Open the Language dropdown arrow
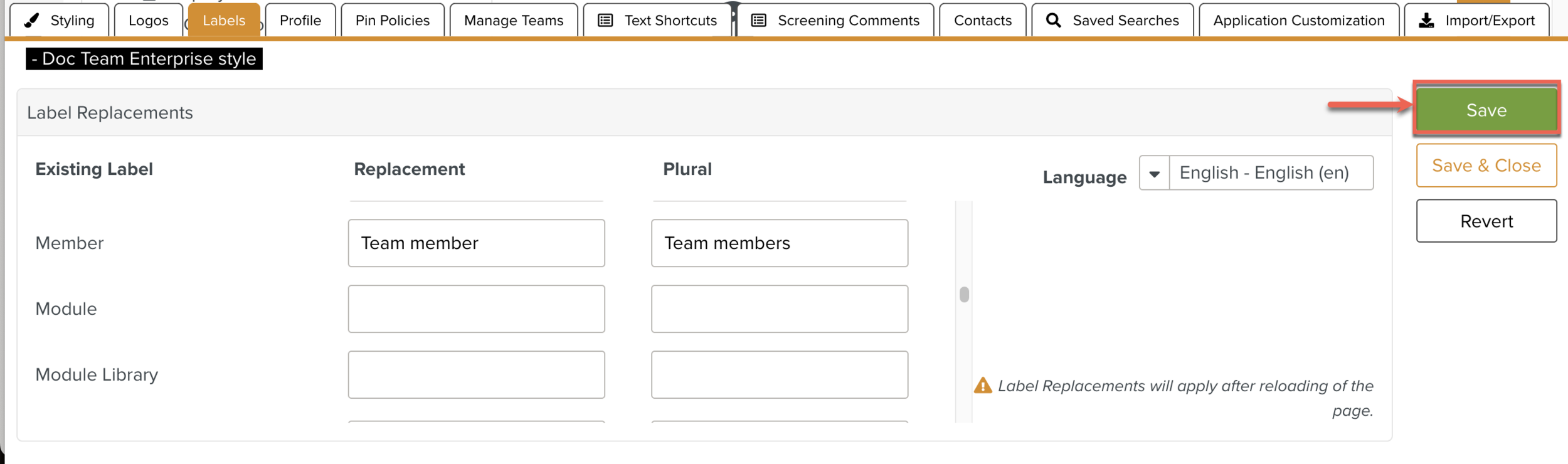The width and height of the screenshot is (1568, 464). coord(1154,173)
